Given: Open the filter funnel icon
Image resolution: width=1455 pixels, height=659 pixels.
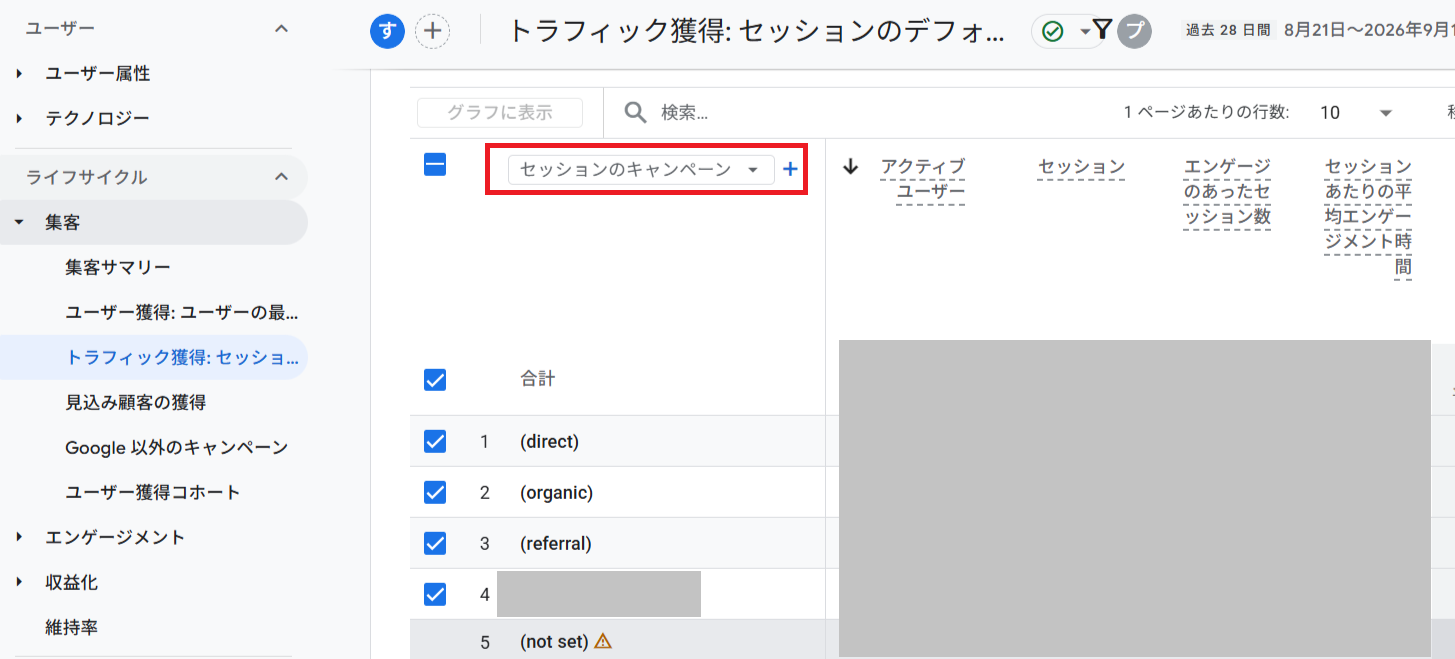Looking at the screenshot, I should tap(1102, 30).
